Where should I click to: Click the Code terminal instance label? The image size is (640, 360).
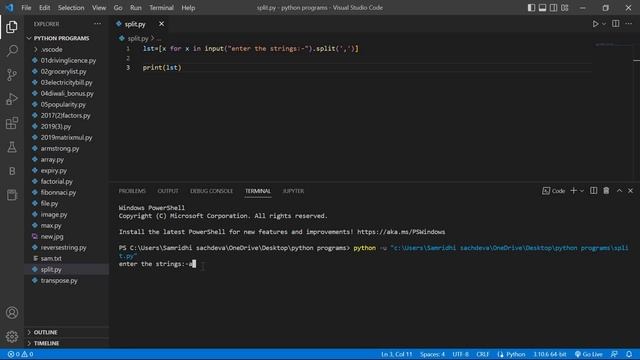click(x=553, y=191)
